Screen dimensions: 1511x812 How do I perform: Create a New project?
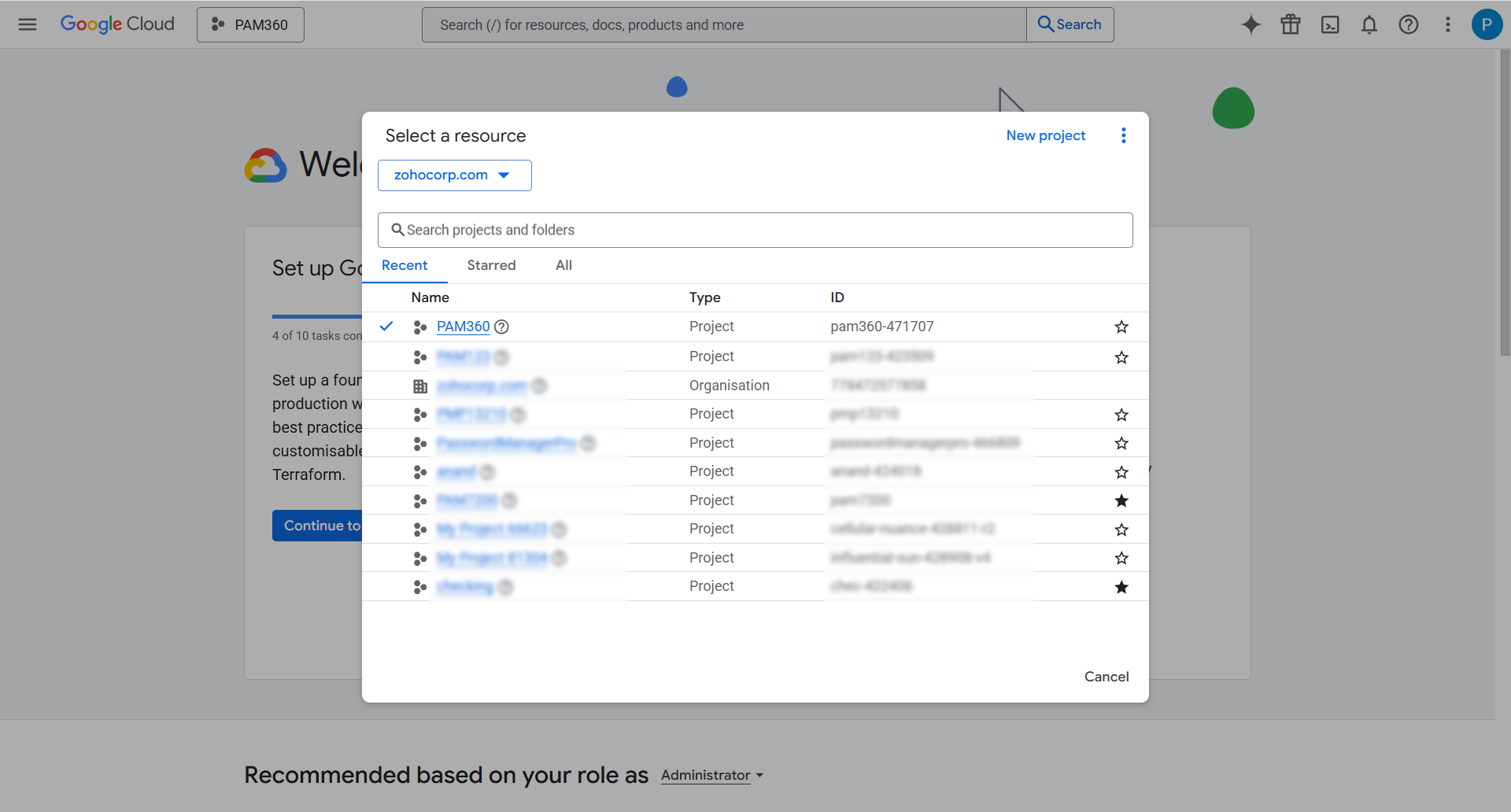pos(1045,135)
